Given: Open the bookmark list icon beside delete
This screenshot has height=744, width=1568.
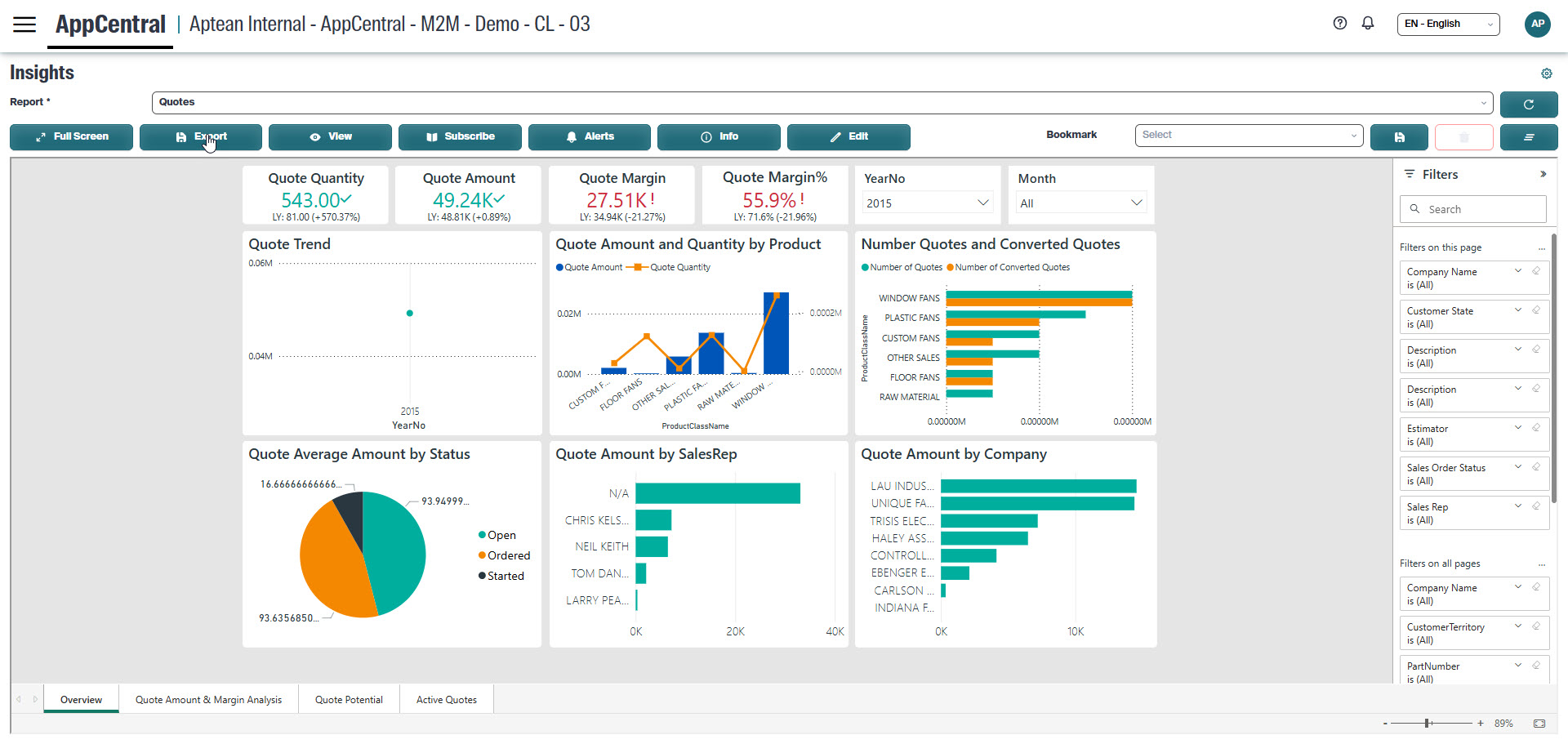Looking at the screenshot, I should click(1529, 136).
